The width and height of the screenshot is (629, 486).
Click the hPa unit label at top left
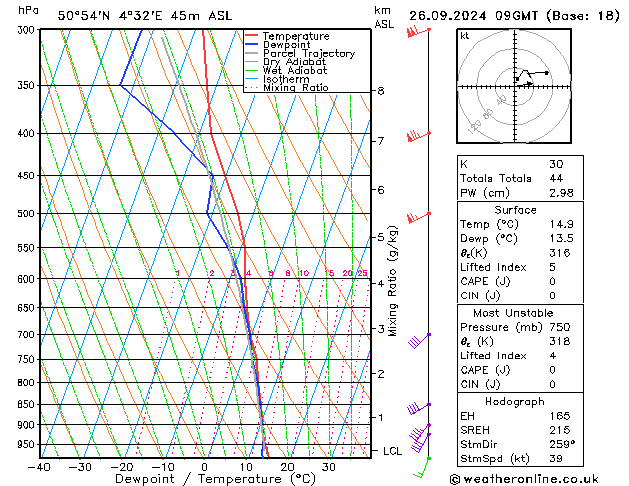pyautogui.click(x=28, y=10)
